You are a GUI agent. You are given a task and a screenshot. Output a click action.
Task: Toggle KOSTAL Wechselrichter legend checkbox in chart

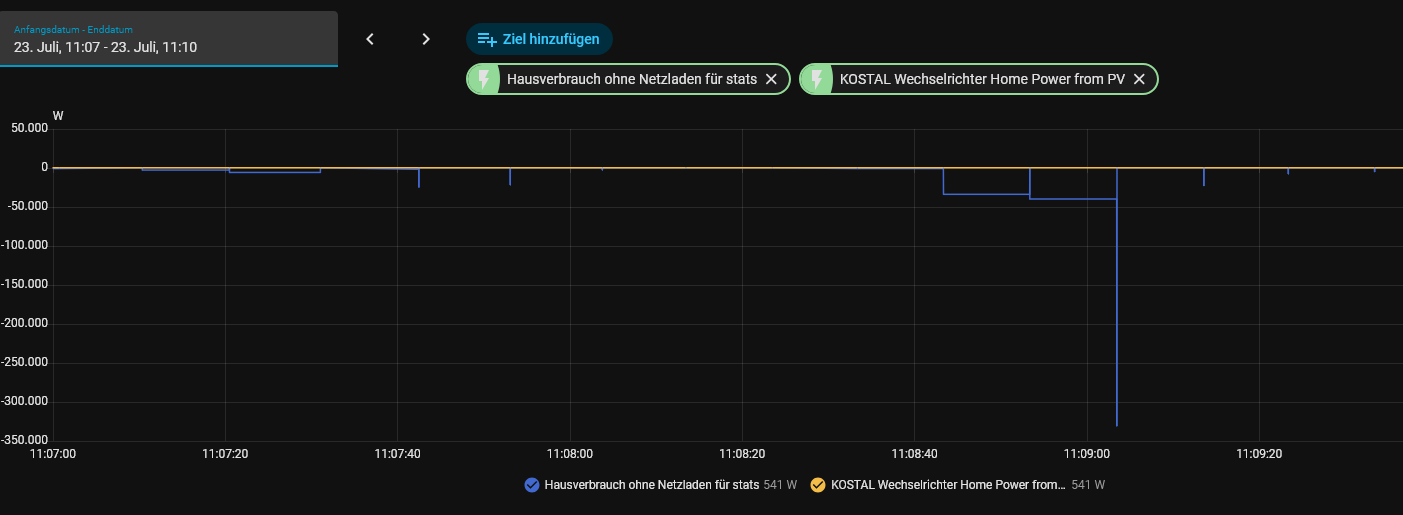pos(818,485)
